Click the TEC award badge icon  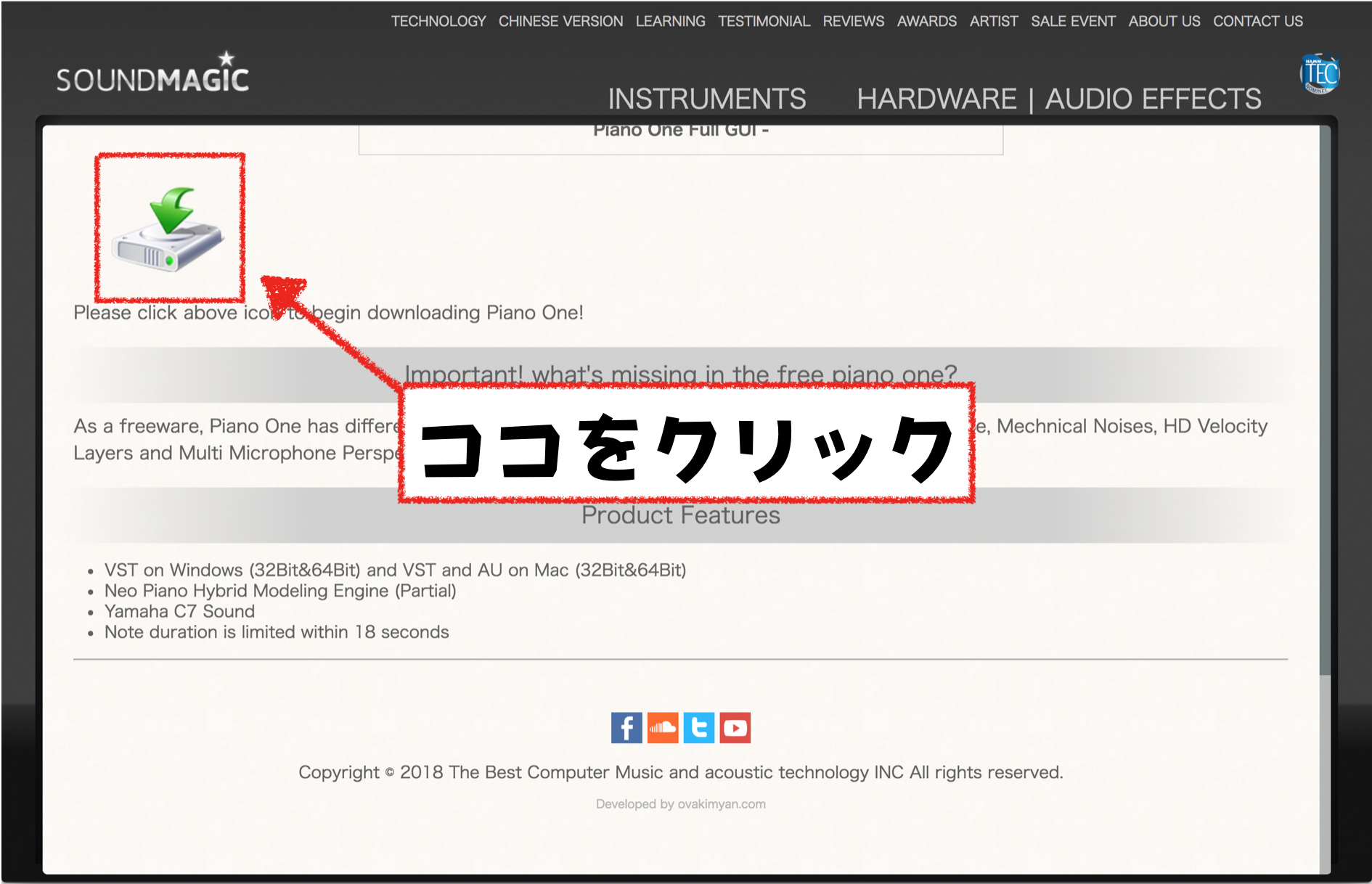click(x=1319, y=74)
